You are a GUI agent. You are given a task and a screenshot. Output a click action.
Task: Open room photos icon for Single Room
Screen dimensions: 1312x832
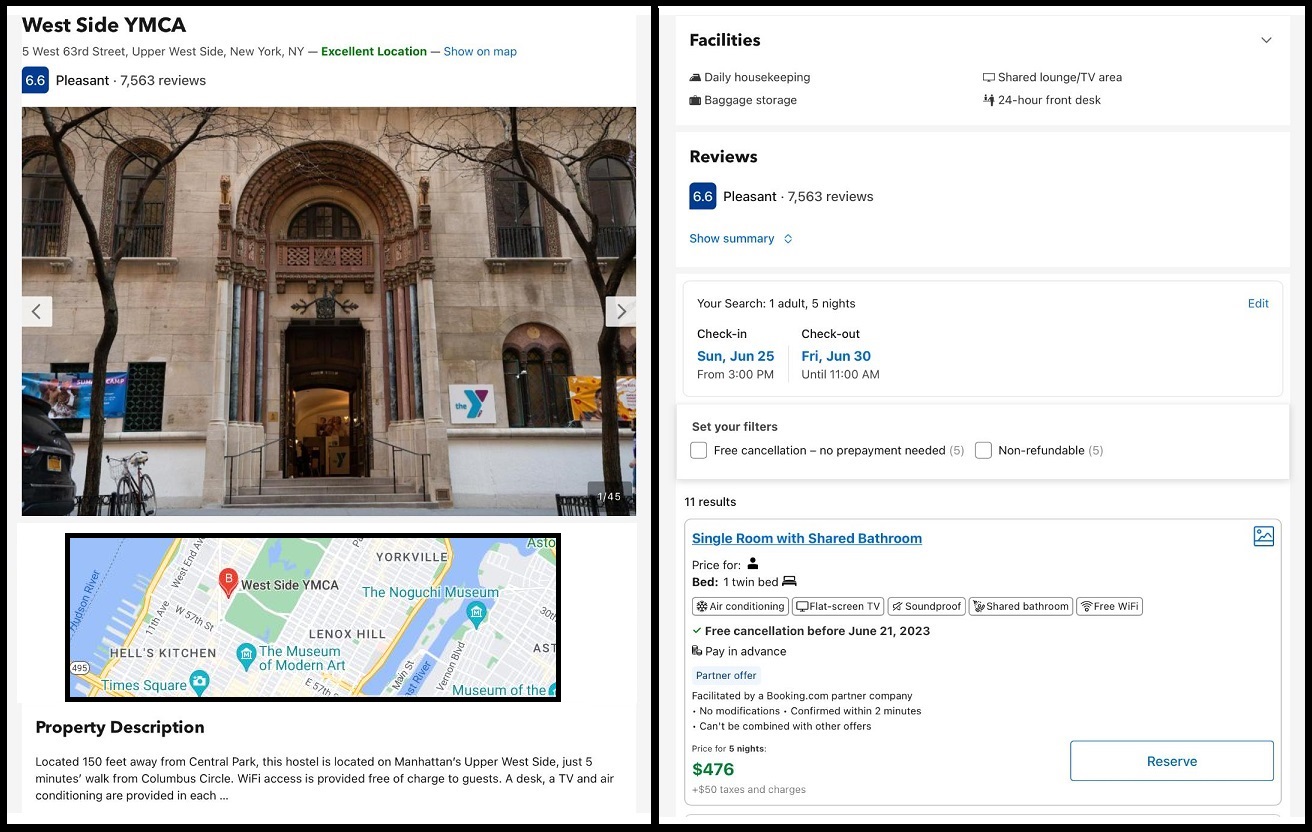(1264, 536)
